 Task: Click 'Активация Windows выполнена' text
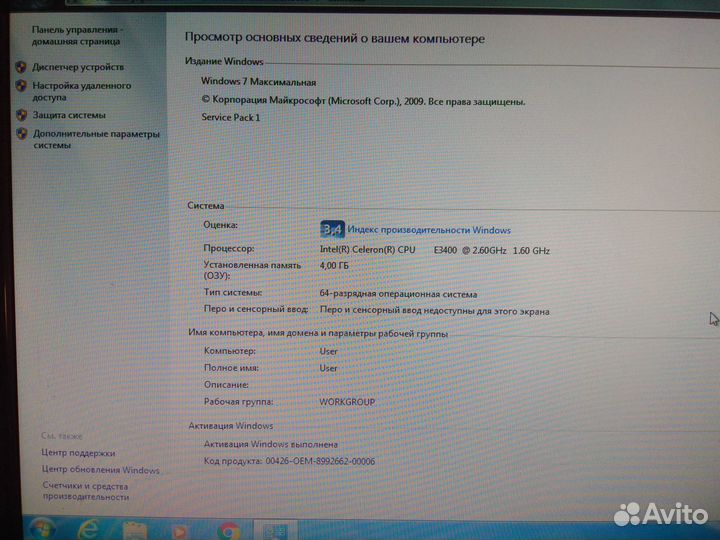[271, 444]
